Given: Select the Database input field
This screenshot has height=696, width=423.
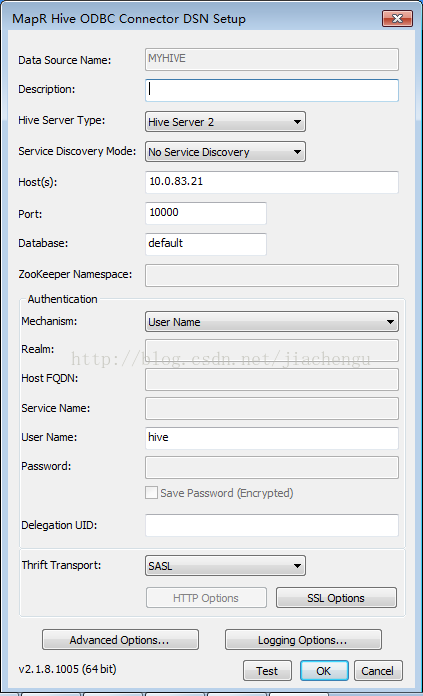Looking at the screenshot, I should pos(206,244).
